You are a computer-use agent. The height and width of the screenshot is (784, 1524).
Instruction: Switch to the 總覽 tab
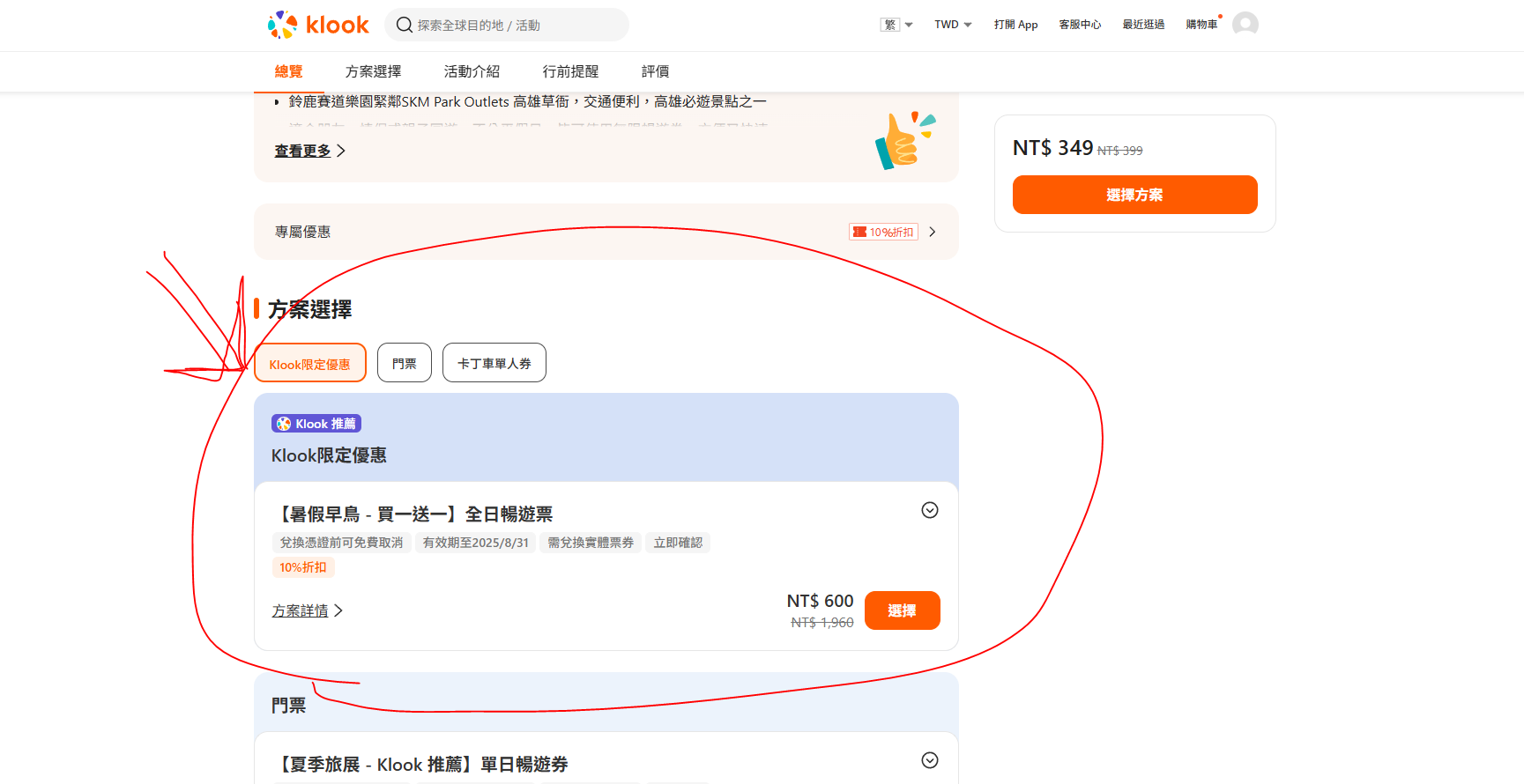[288, 71]
